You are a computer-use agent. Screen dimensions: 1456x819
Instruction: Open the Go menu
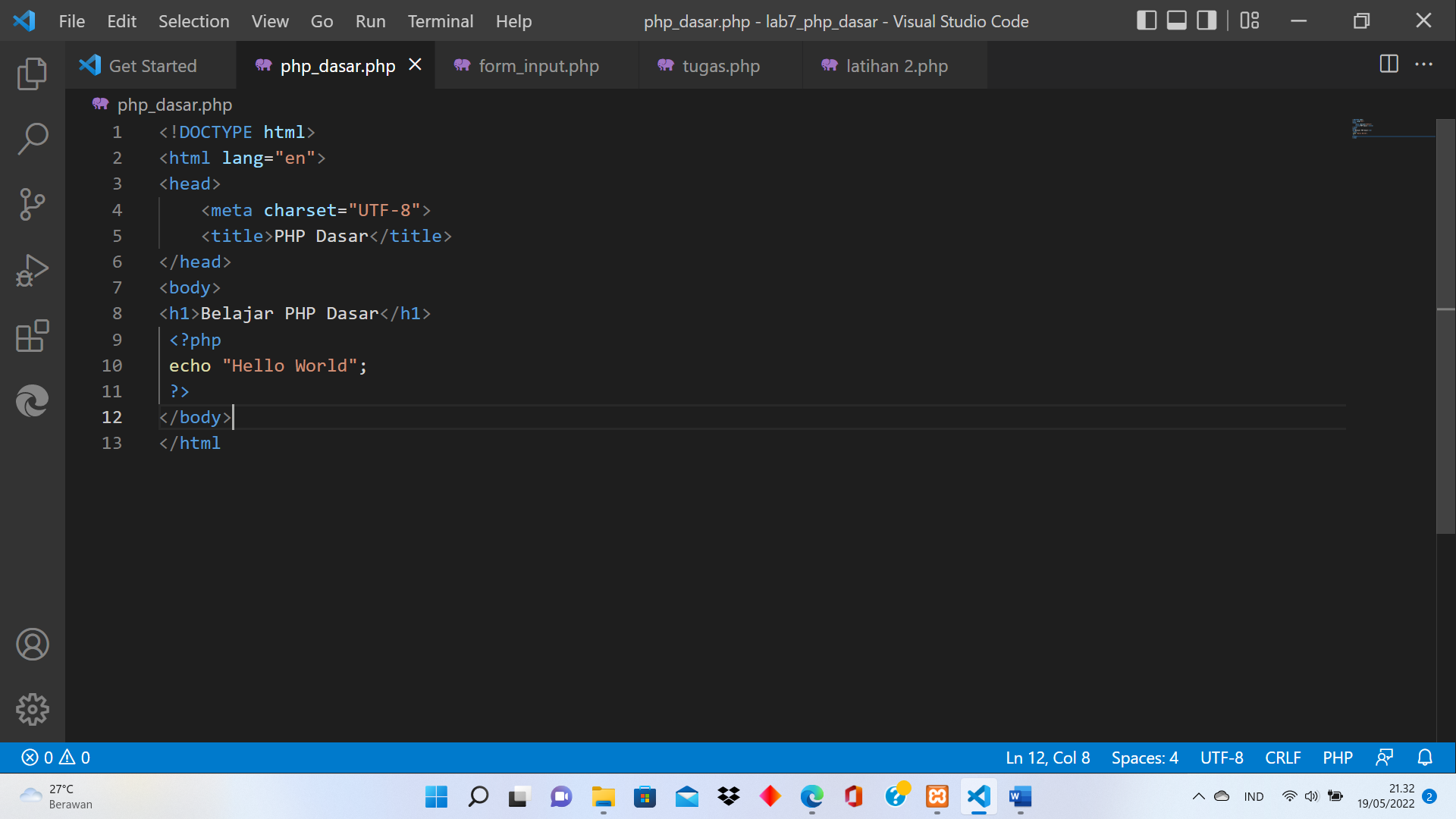pyautogui.click(x=322, y=21)
